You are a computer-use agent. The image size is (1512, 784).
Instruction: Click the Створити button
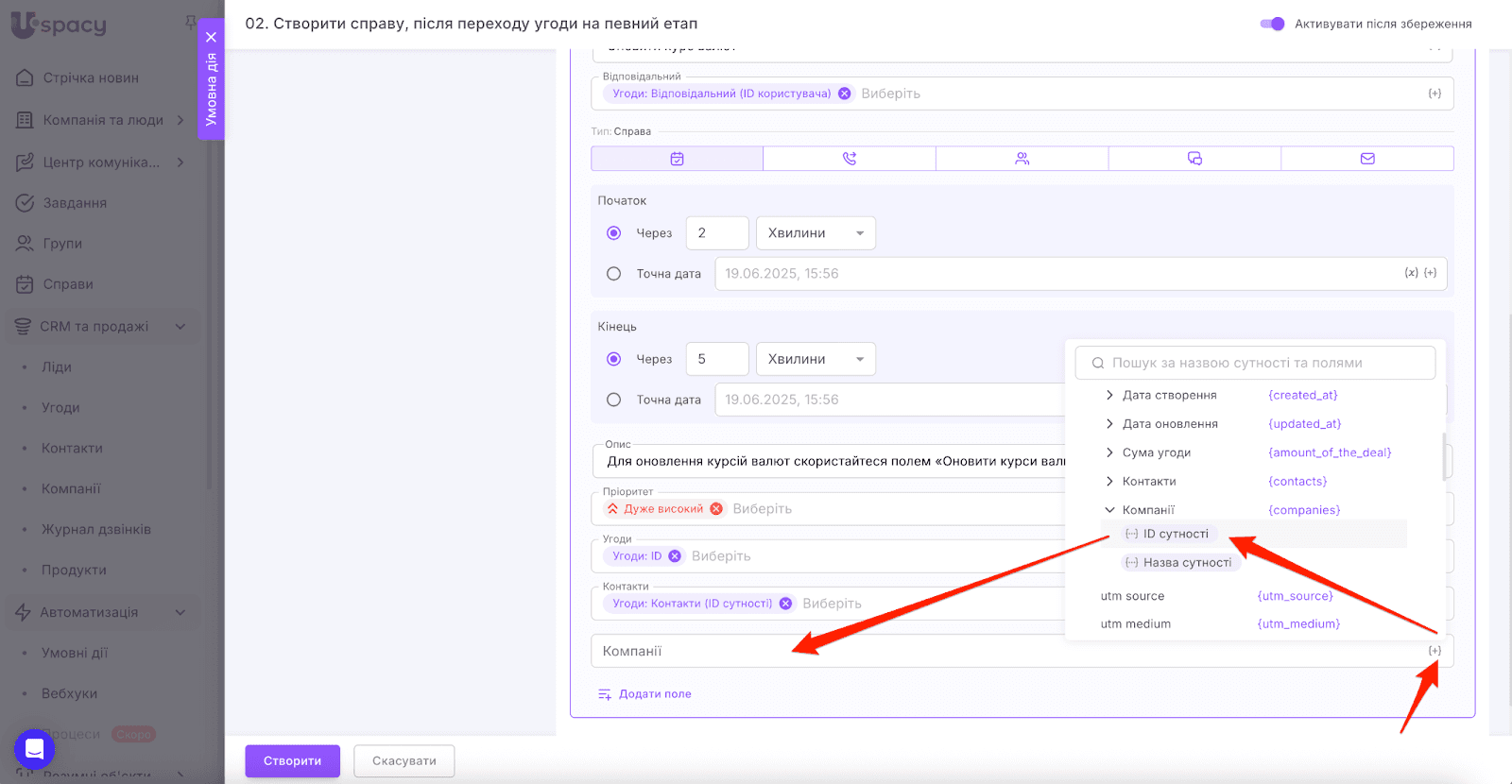pos(292,761)
